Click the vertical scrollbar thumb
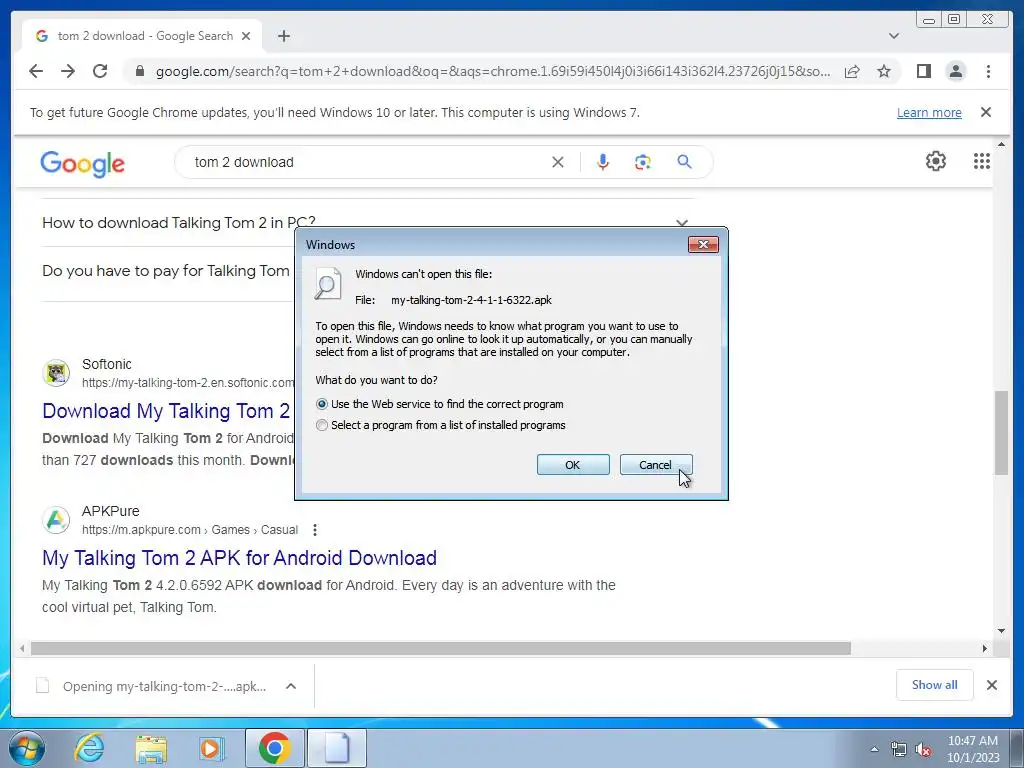The height and width of the screenshot is (768, 1024). (1001, 433)
